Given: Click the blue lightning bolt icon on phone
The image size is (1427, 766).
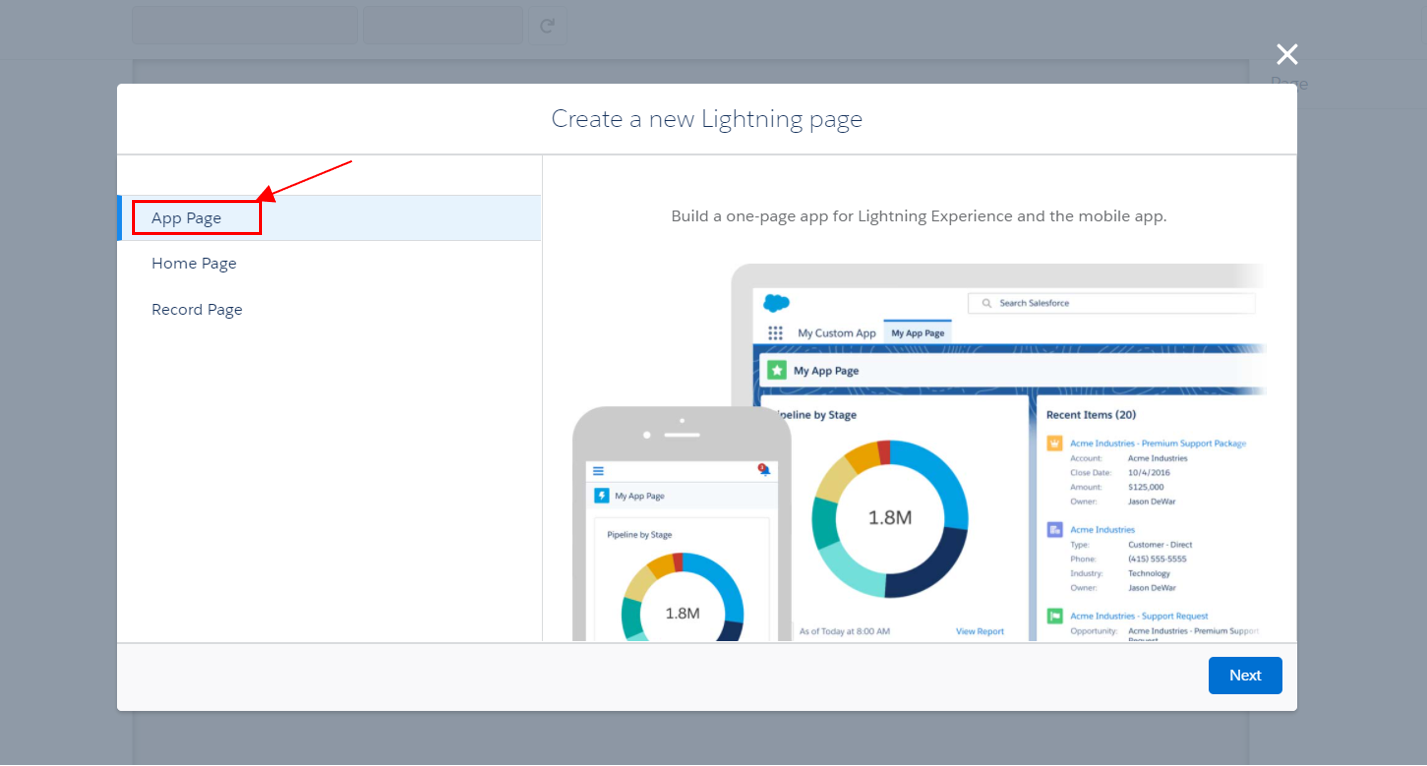Looking at the screenshot, I should tap(601, 496).
